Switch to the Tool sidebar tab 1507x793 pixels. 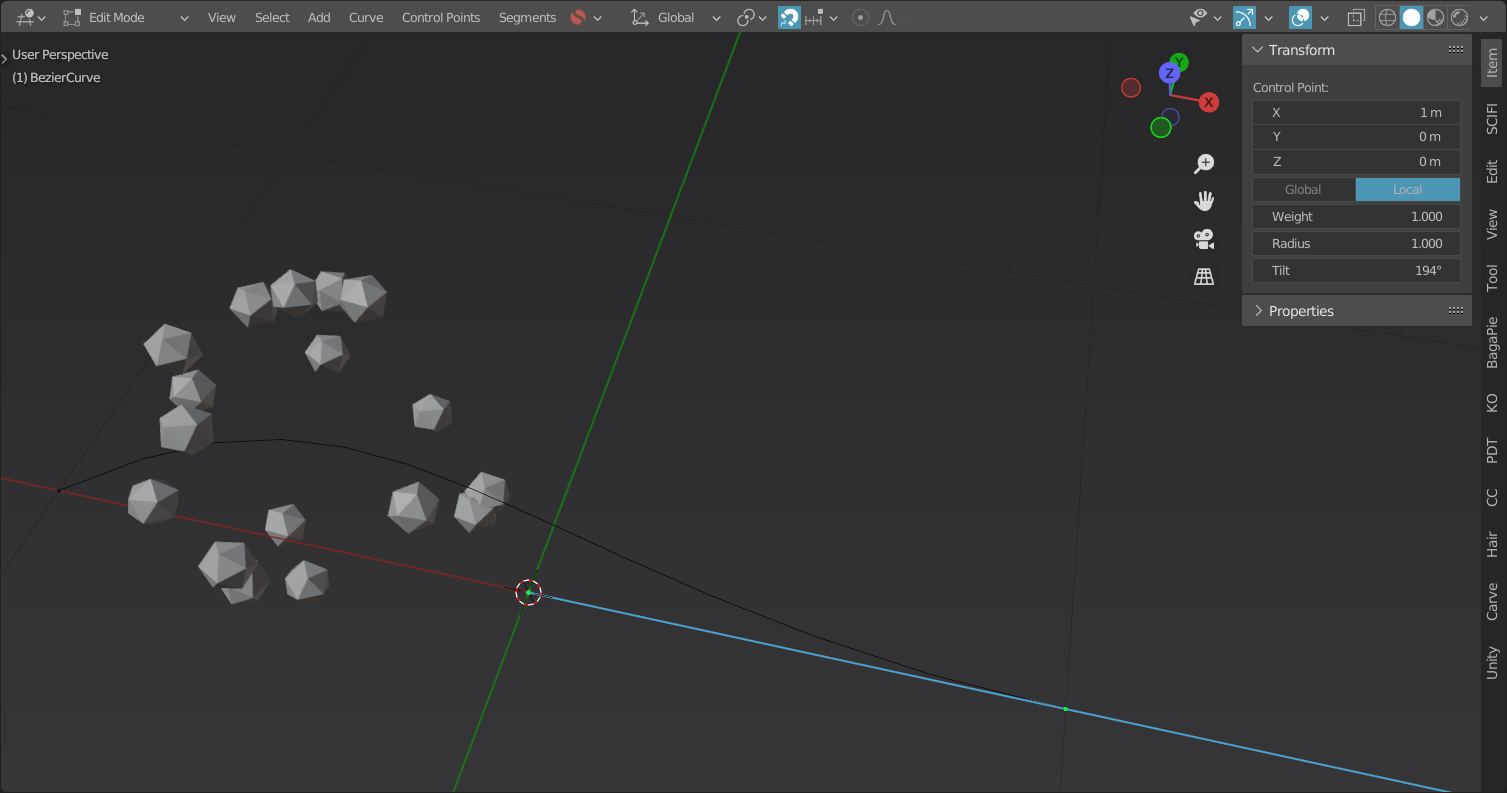pyautogui.click(x=1491, y=277)
